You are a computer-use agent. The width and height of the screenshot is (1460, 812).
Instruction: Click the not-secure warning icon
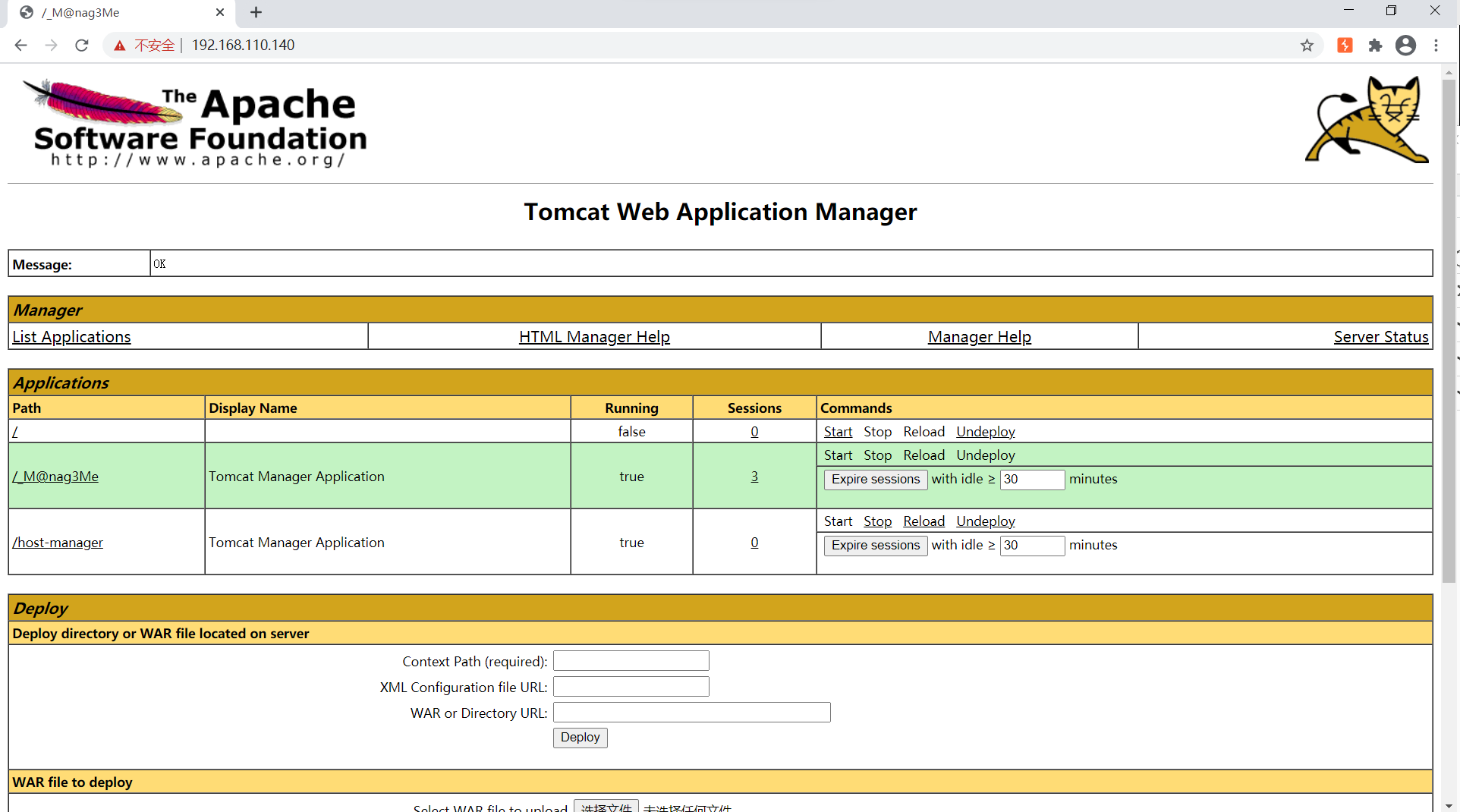(x=120, y=46)
